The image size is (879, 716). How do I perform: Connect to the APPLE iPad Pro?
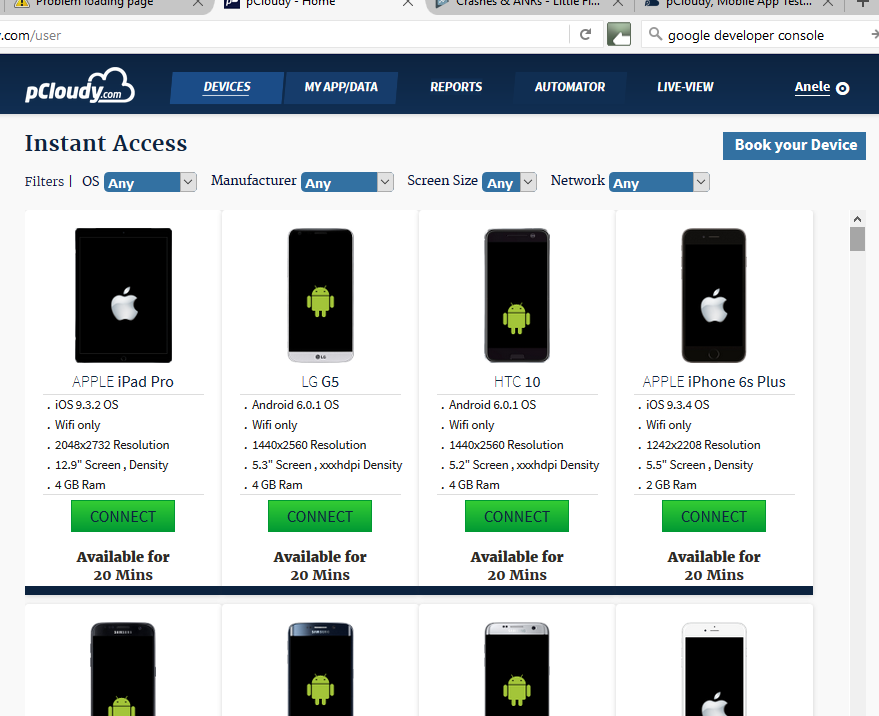pos(123,516)
